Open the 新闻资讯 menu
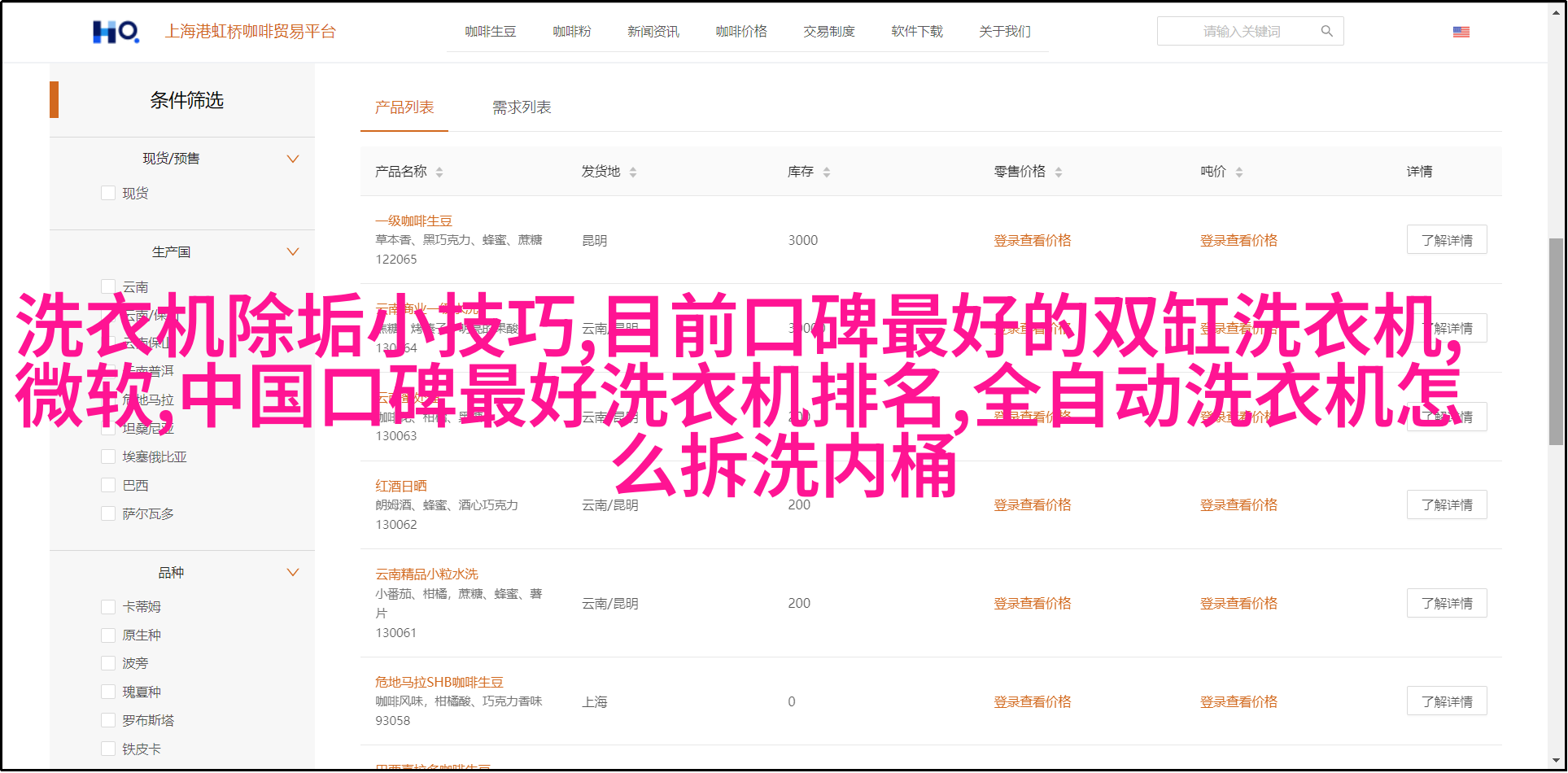1568x773 pixels. 653,32
